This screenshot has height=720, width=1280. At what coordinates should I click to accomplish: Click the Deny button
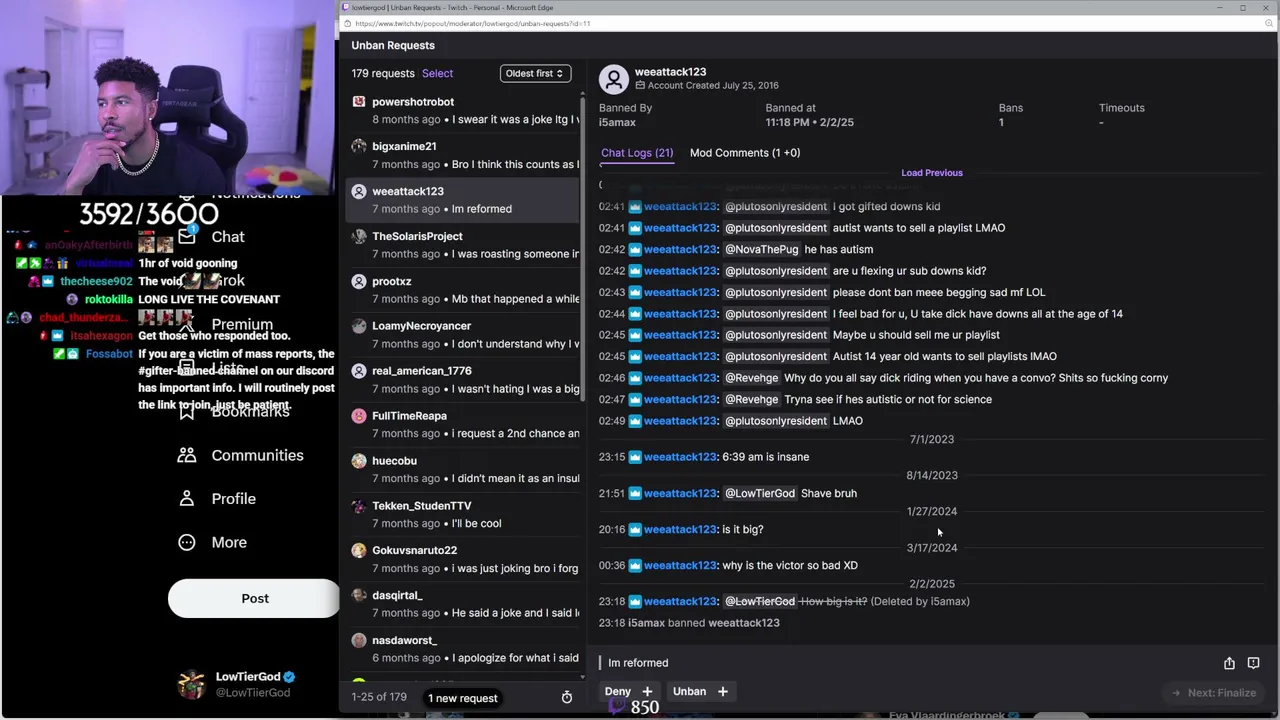pos(628,691)
